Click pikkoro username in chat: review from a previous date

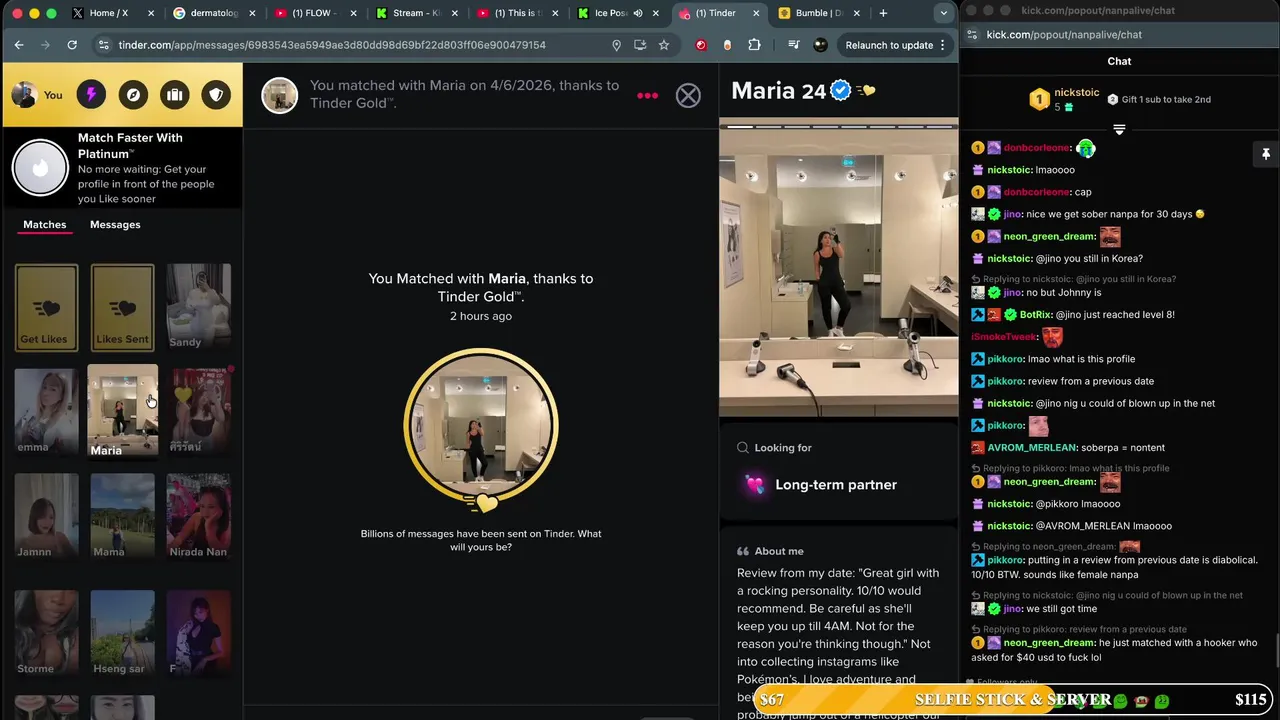1005,381
